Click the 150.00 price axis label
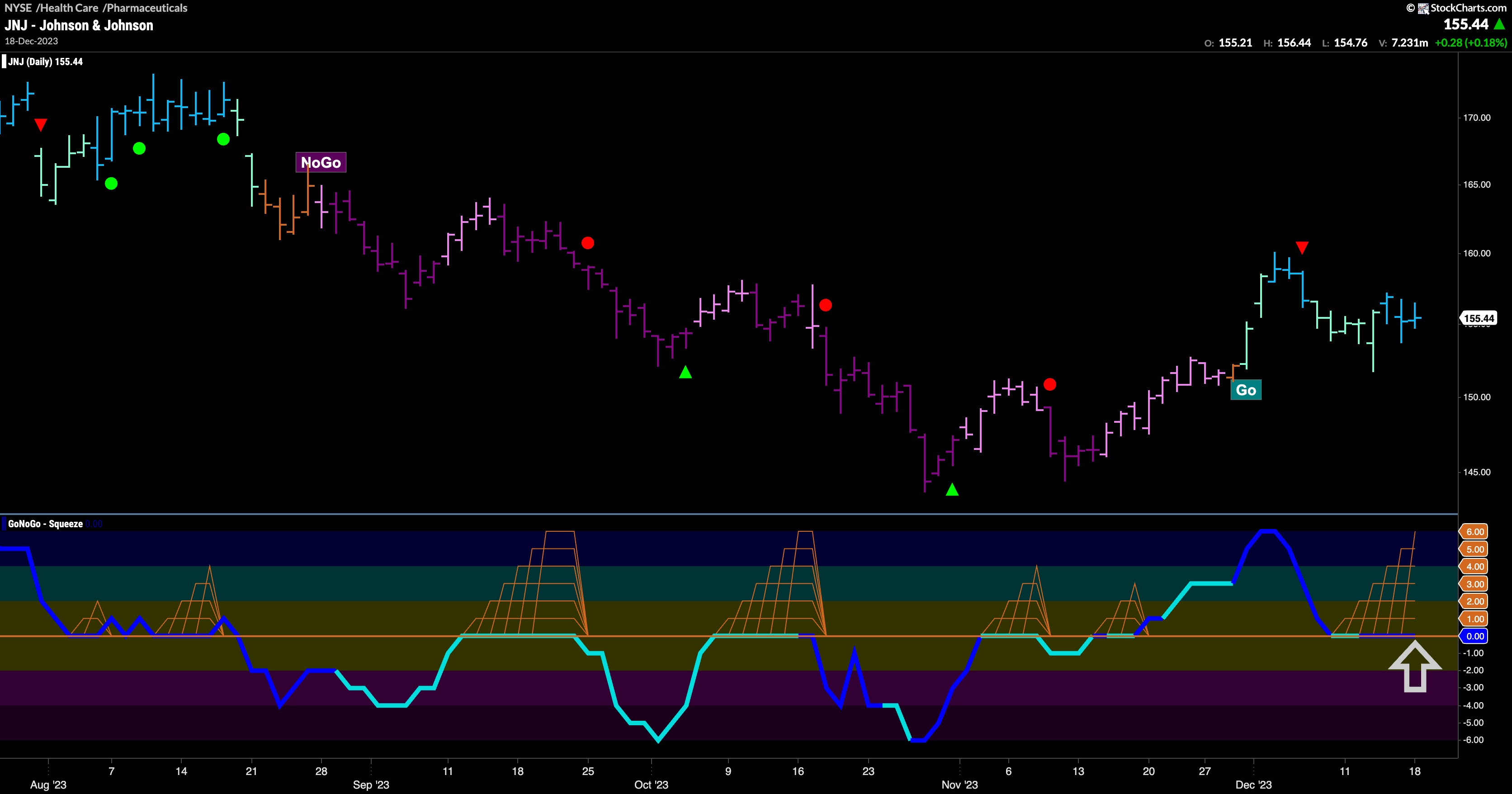The image size is (1512, 794). tap(1476, 397)
